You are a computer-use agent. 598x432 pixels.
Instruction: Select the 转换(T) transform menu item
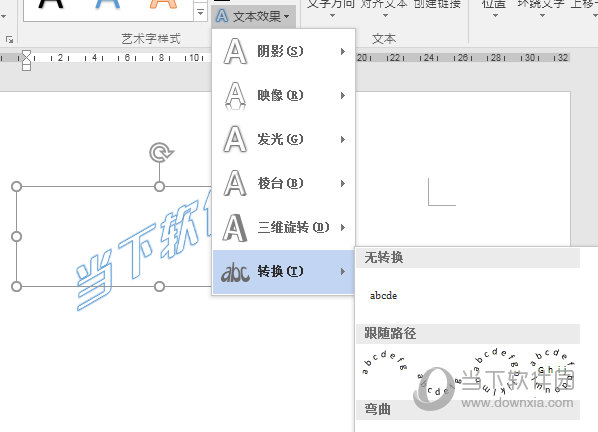pos(284,272)
